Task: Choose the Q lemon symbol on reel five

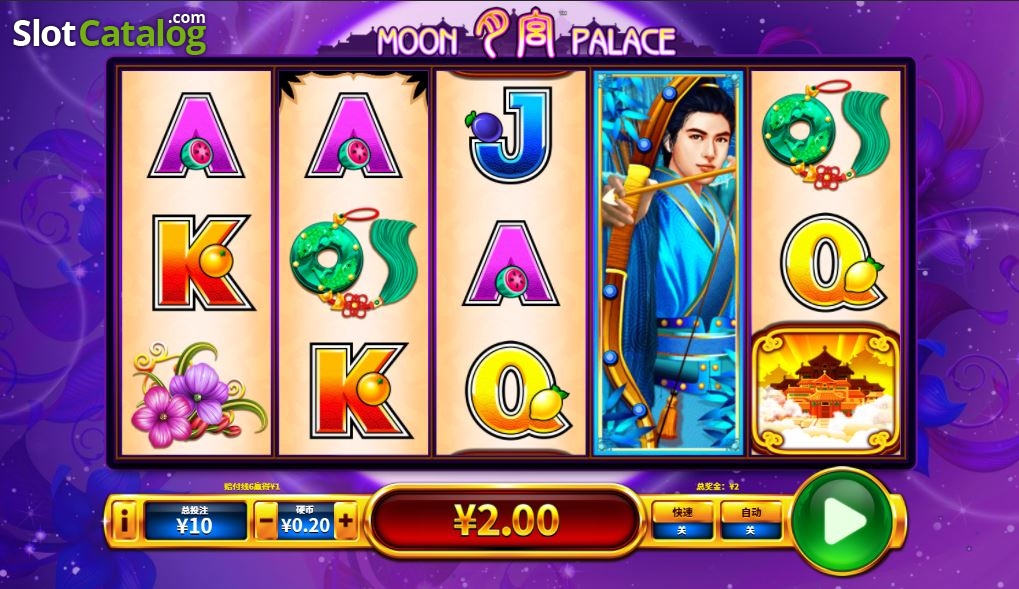Action: (832, 262)
